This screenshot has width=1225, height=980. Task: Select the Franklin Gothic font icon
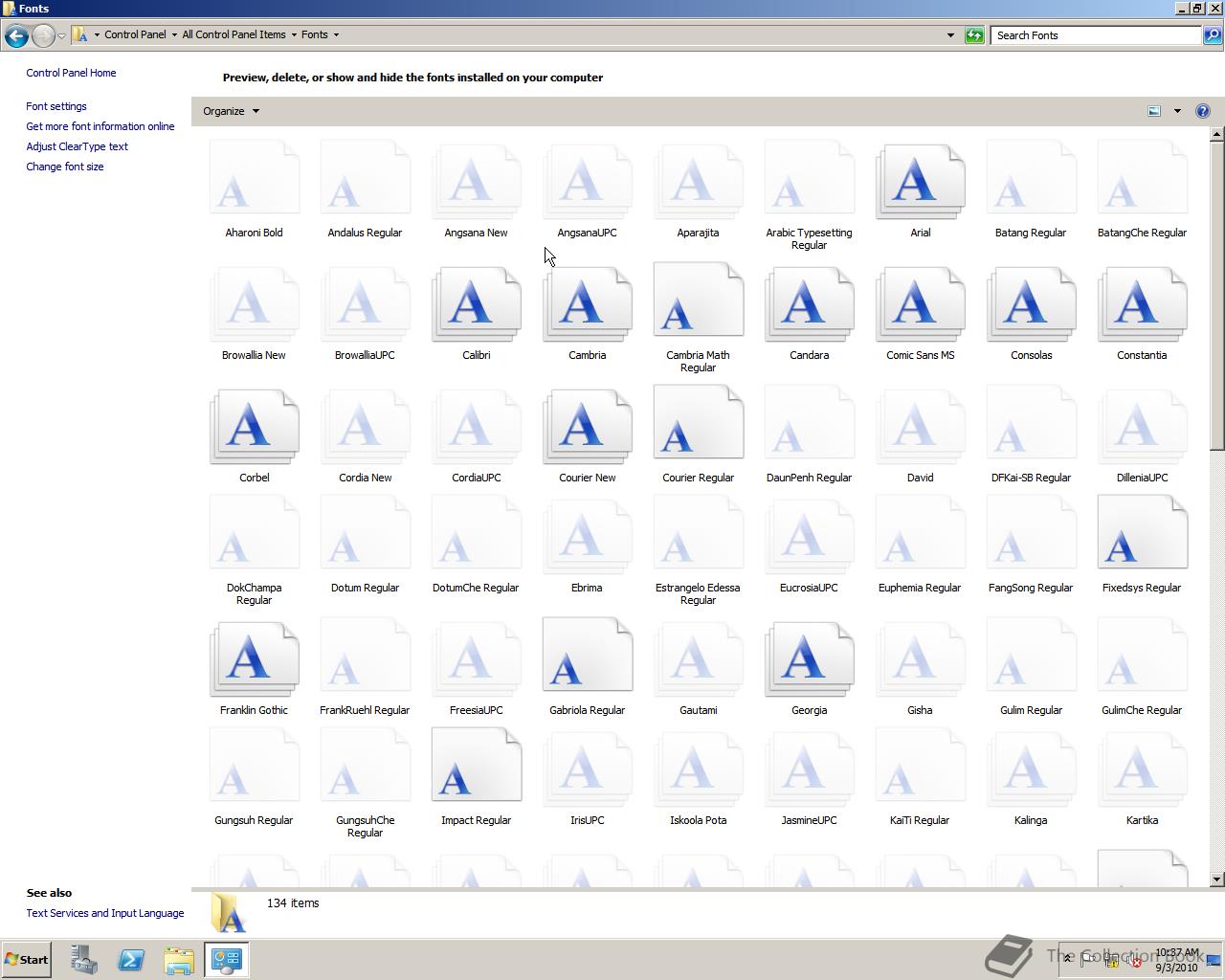[x=254, y=657]
